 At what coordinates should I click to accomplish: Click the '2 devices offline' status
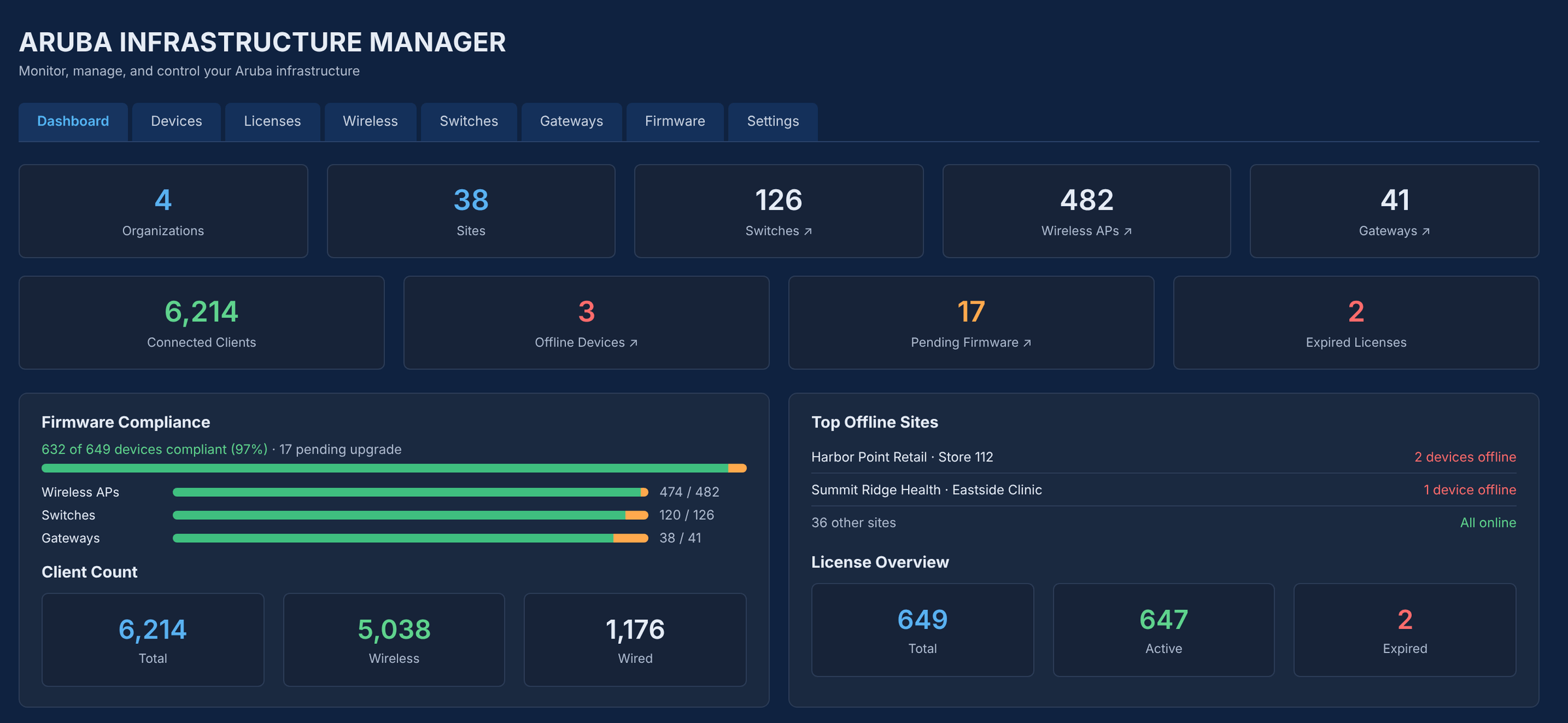point(1465,457)
